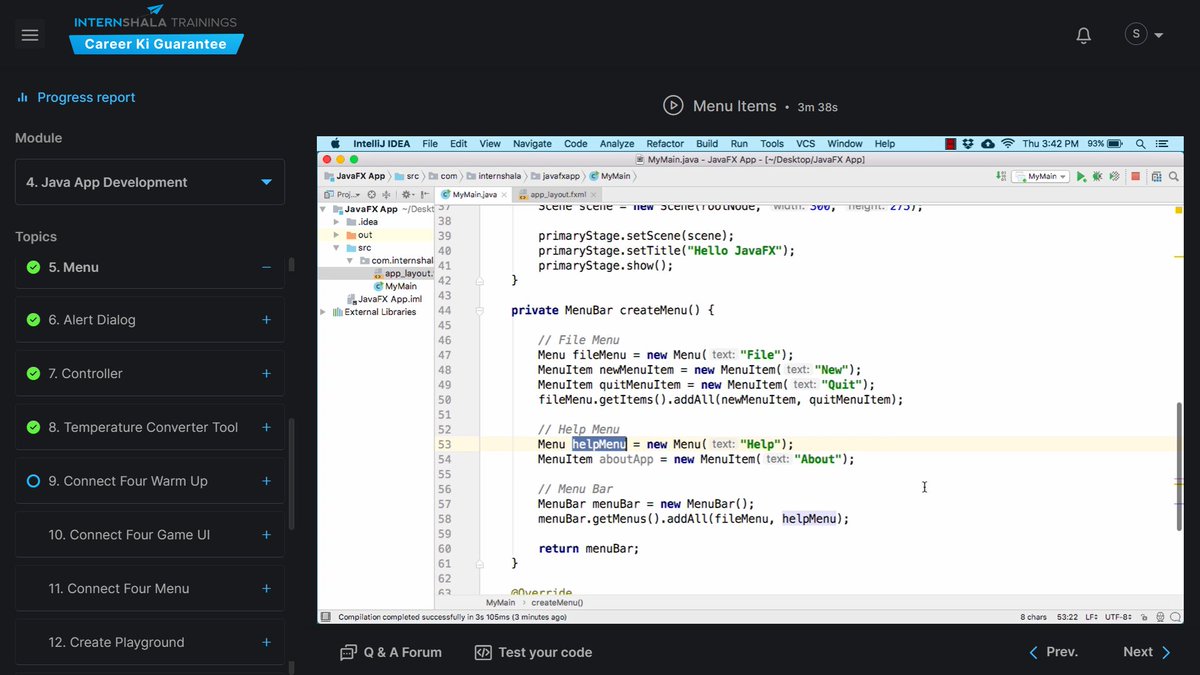Open the Navigate menu
Viewport: 1200px width, 675px height.
(532, 144)
